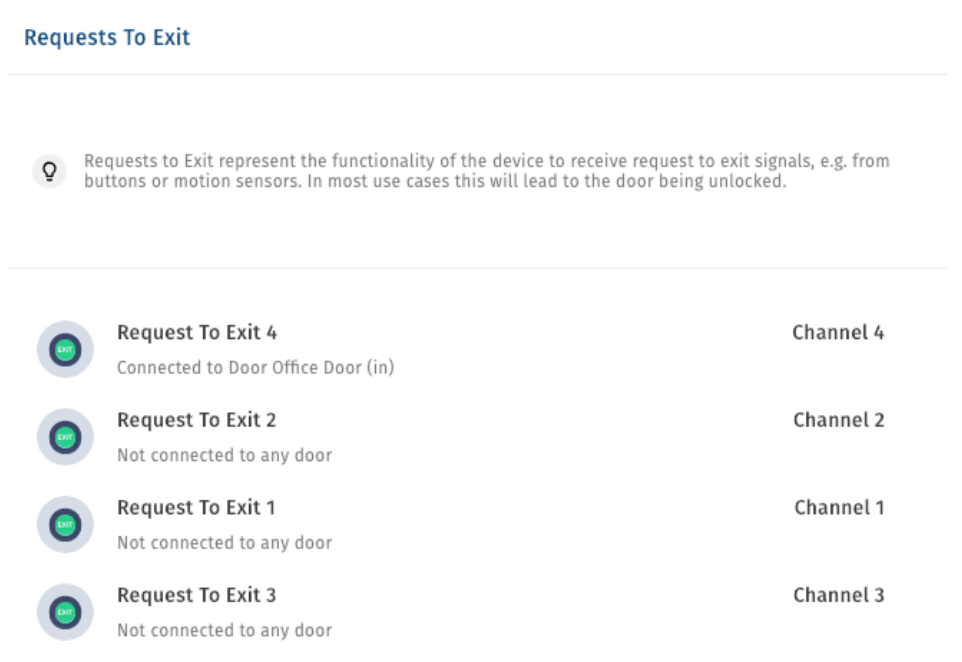Click the Channel 1 label
Screen dimensions: 962x662
point(839,507)
